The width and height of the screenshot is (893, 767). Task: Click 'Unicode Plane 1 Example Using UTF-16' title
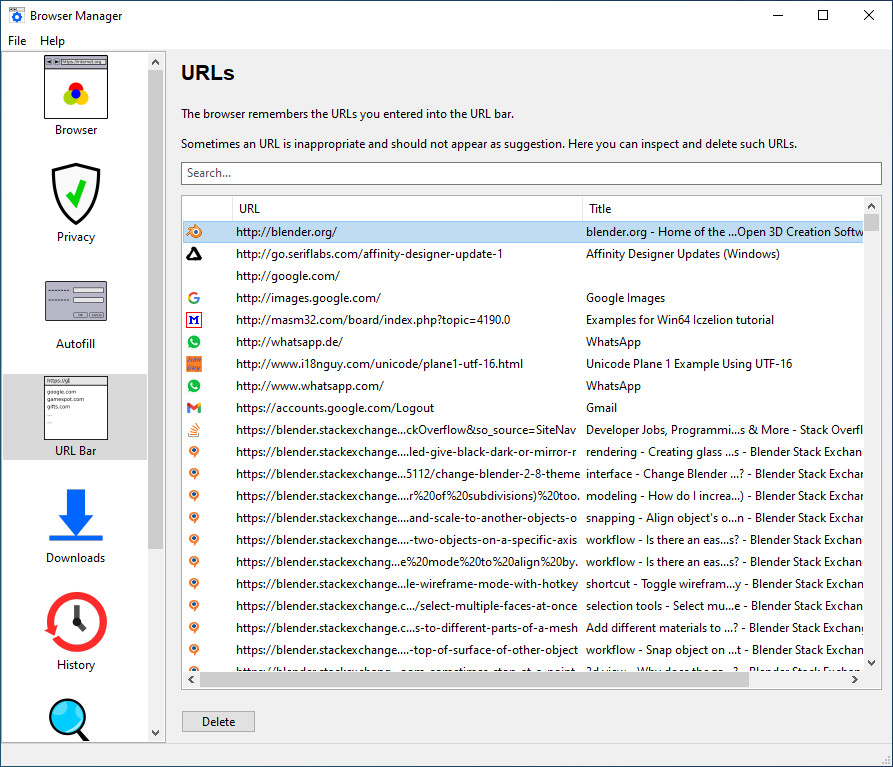click(x=689, y=364)
